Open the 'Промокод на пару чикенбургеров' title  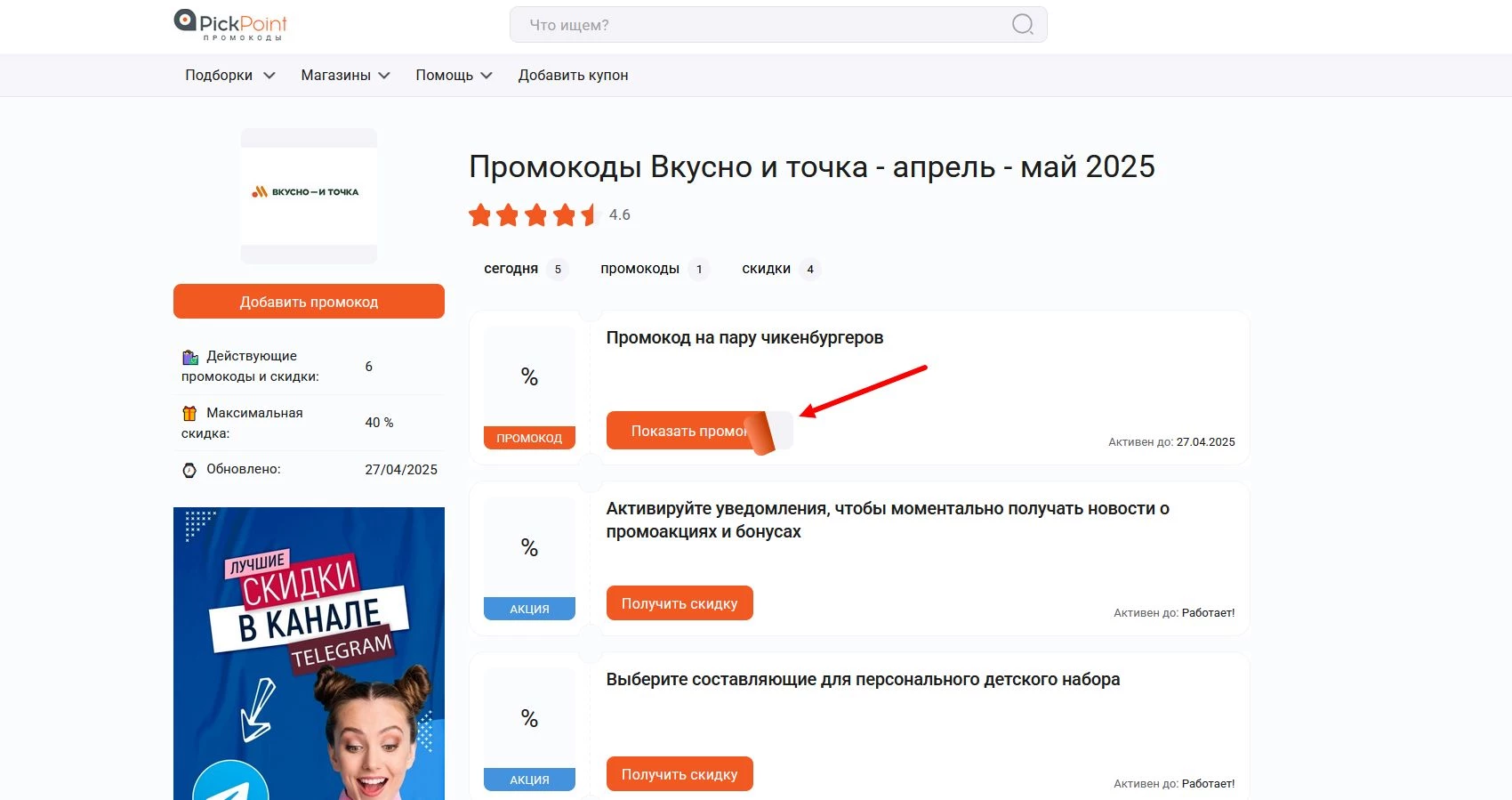(744, 337)
